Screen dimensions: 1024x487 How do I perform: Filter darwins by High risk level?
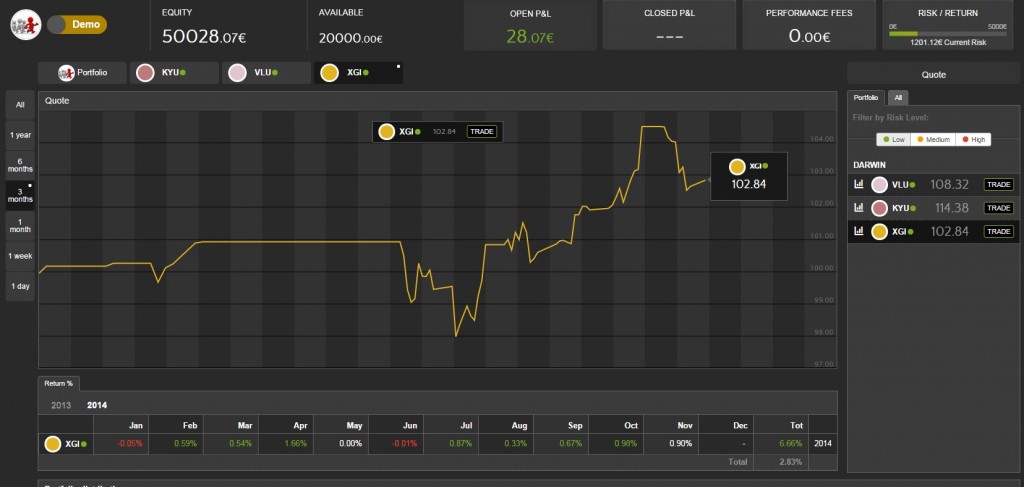click(973, 139)
